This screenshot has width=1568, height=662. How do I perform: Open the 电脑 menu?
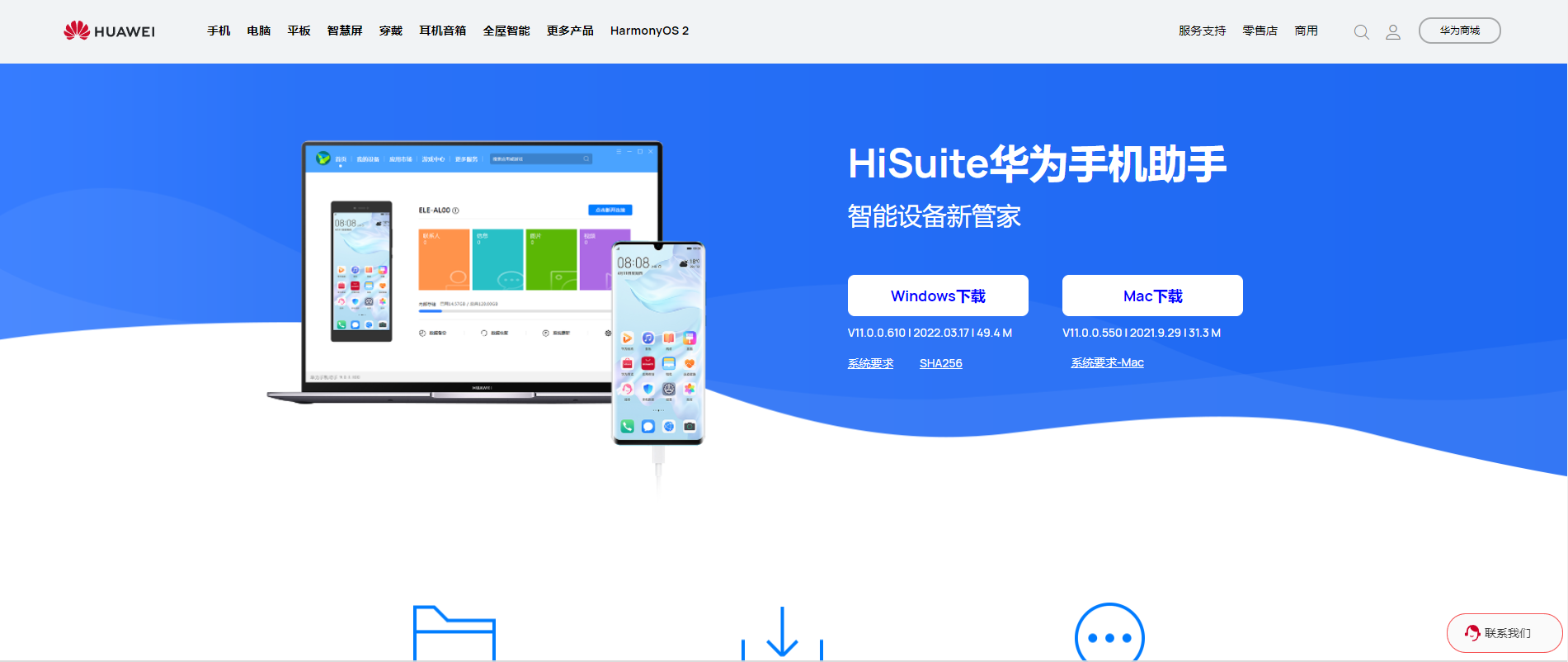tap(259, 31)
